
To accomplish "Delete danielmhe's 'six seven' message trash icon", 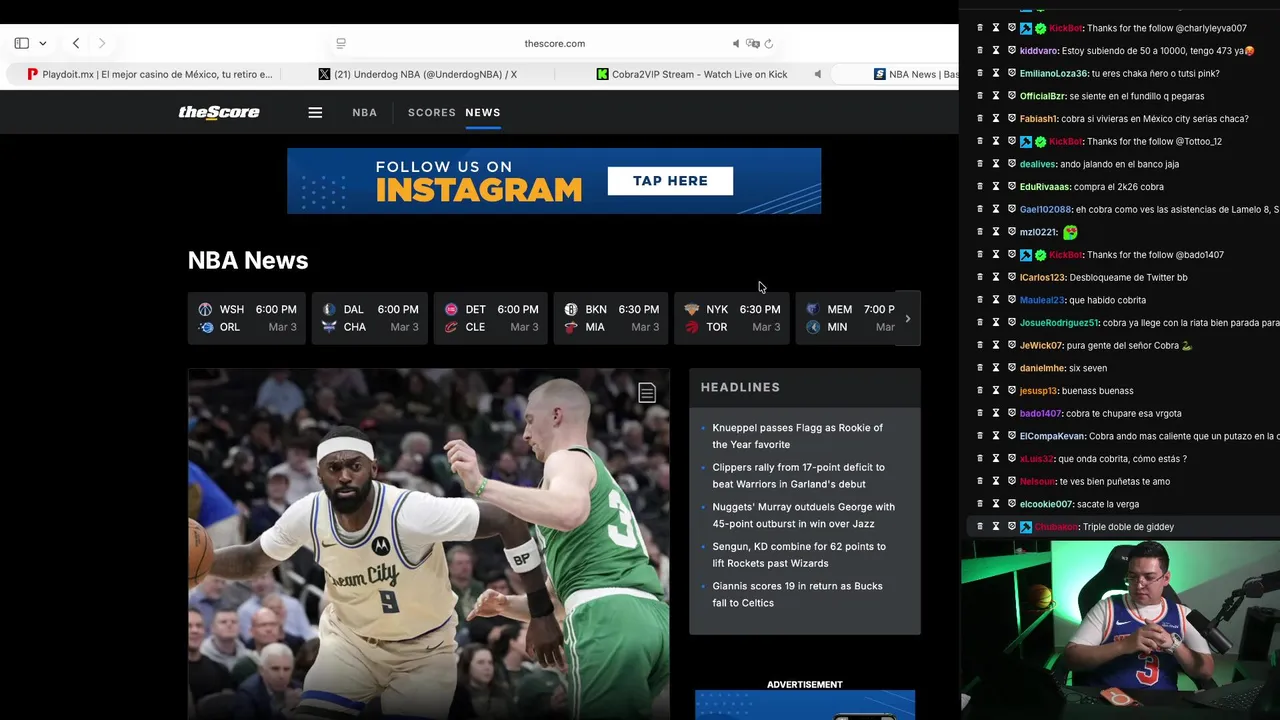I will (x=980, y=368).
